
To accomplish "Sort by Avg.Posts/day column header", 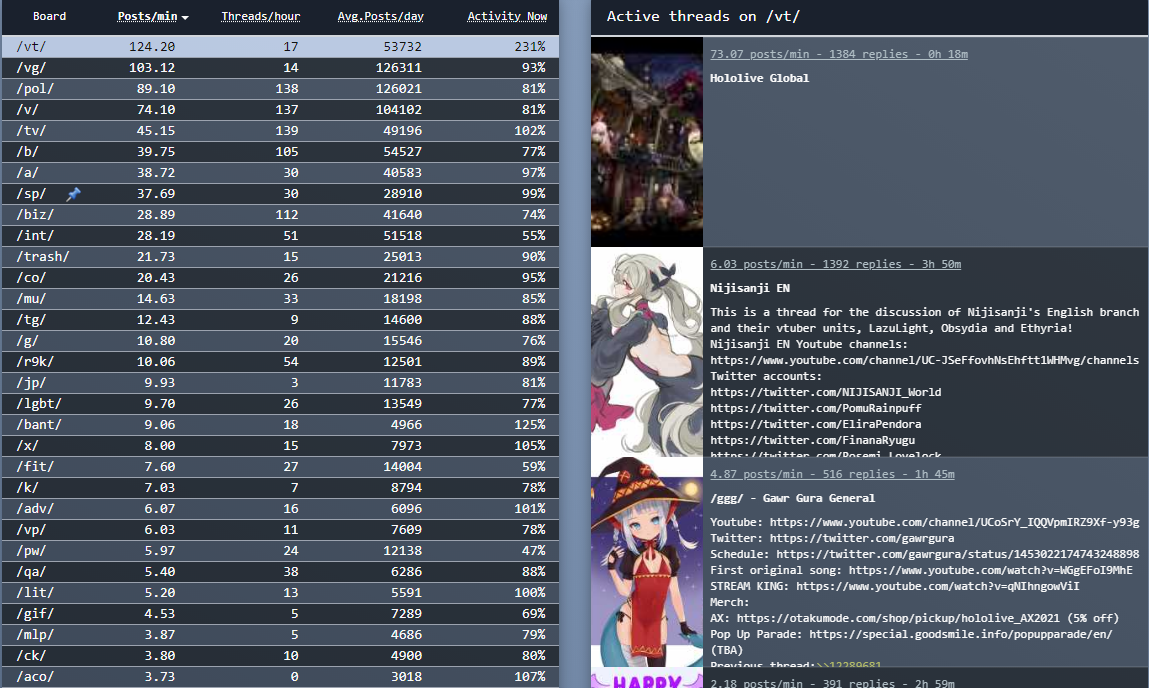I will [x=380, y=16].
